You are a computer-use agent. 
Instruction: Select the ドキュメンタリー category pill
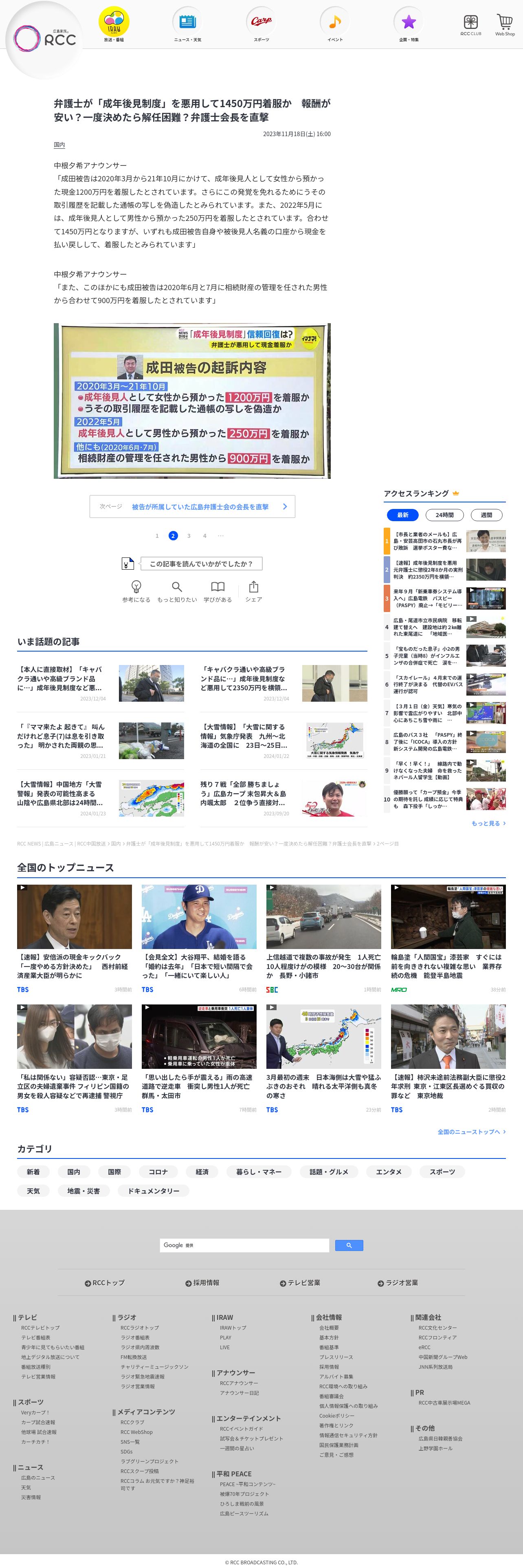point(153,1191)
